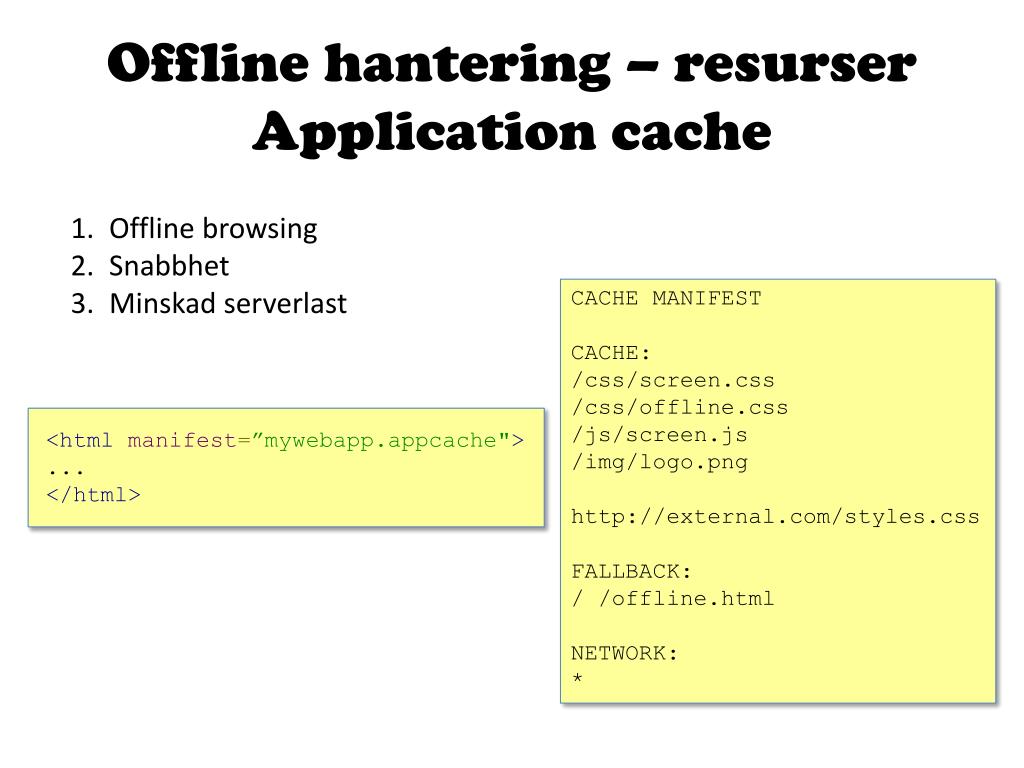Click the 'http://external.com/styles.css' URL line
The image size is (1024, 768).
point(775,517)
